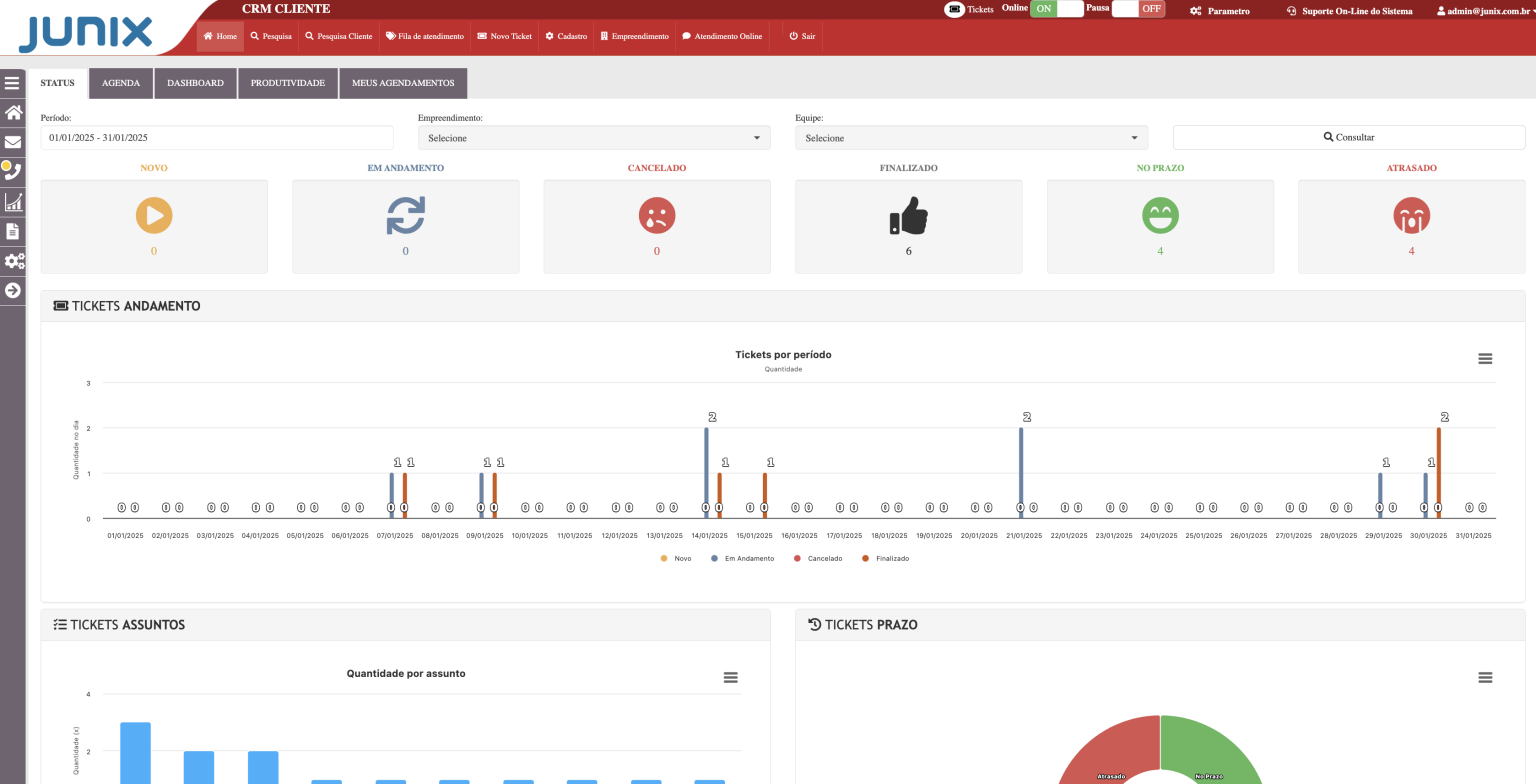The image size is (1536, 784).
Task: Click the Consultar button
Action: tap(1348, 137)
